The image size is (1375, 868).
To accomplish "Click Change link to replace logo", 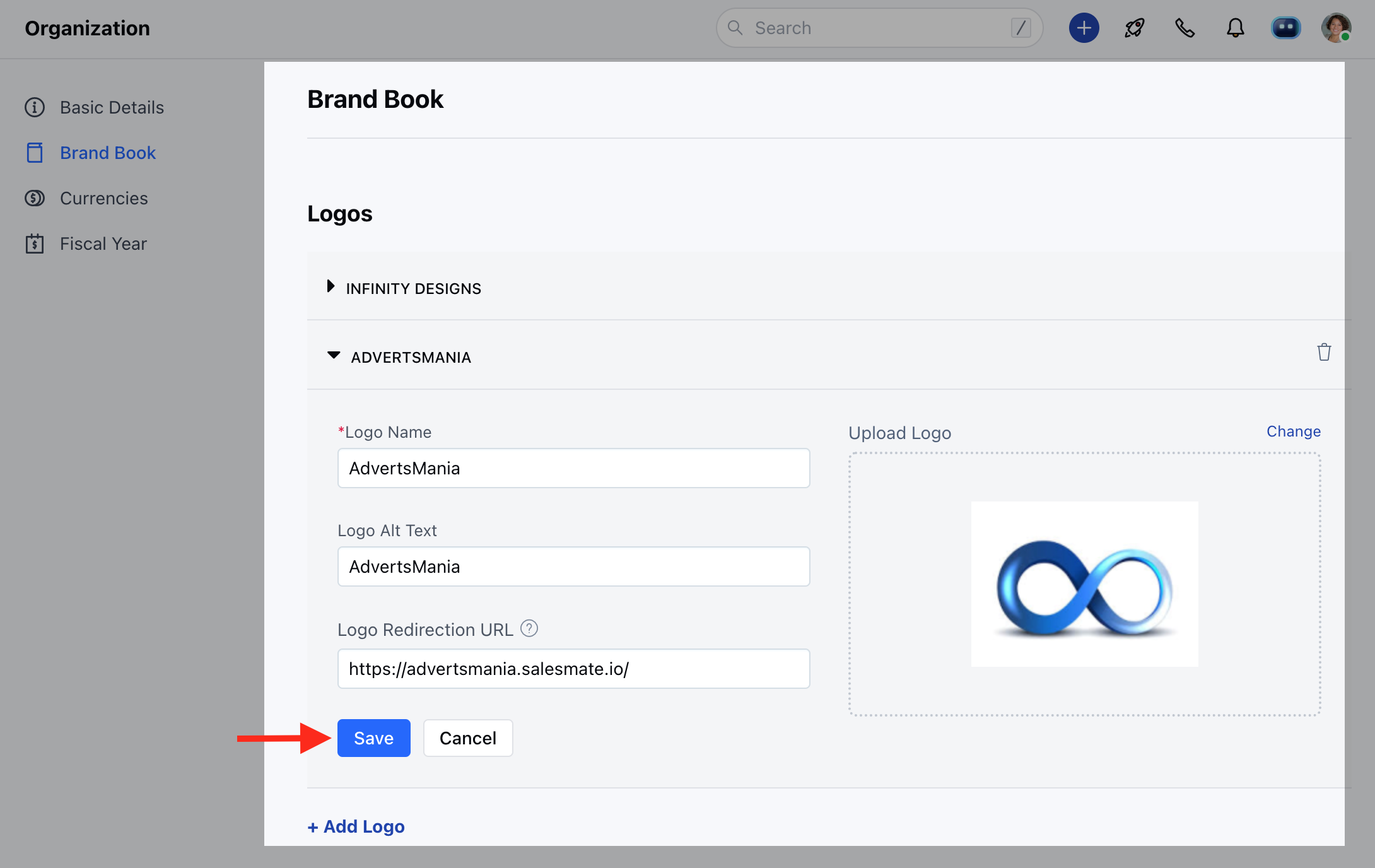I will tap(1293, 431).
